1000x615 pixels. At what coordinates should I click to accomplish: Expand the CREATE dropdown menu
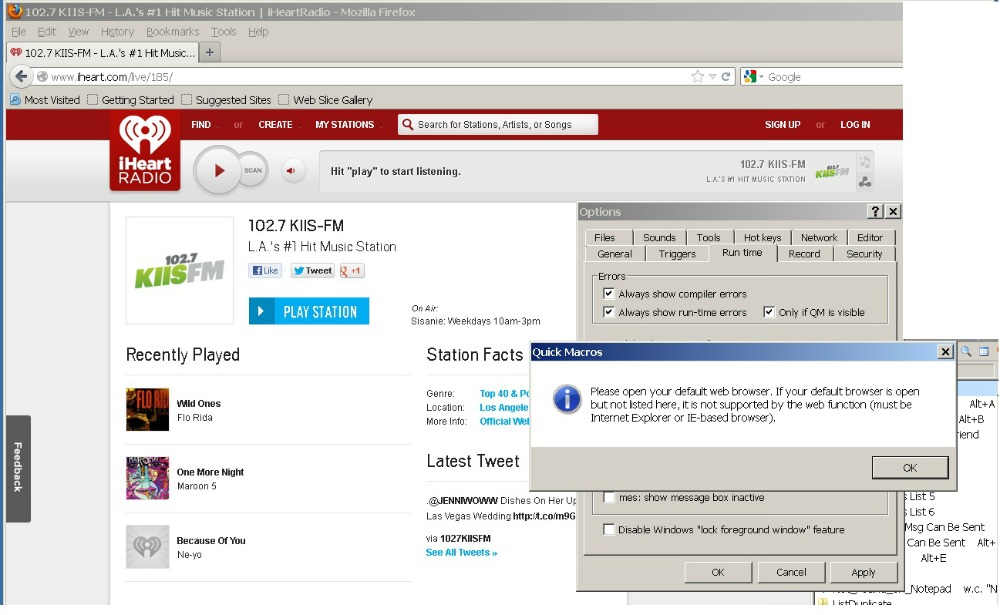(280, 125)
